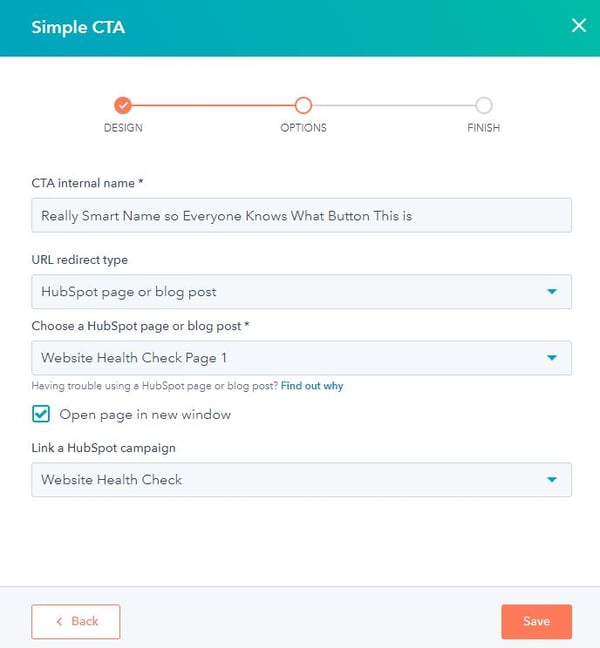
Task: Click the Finish step circle
Action: [483, 105]
